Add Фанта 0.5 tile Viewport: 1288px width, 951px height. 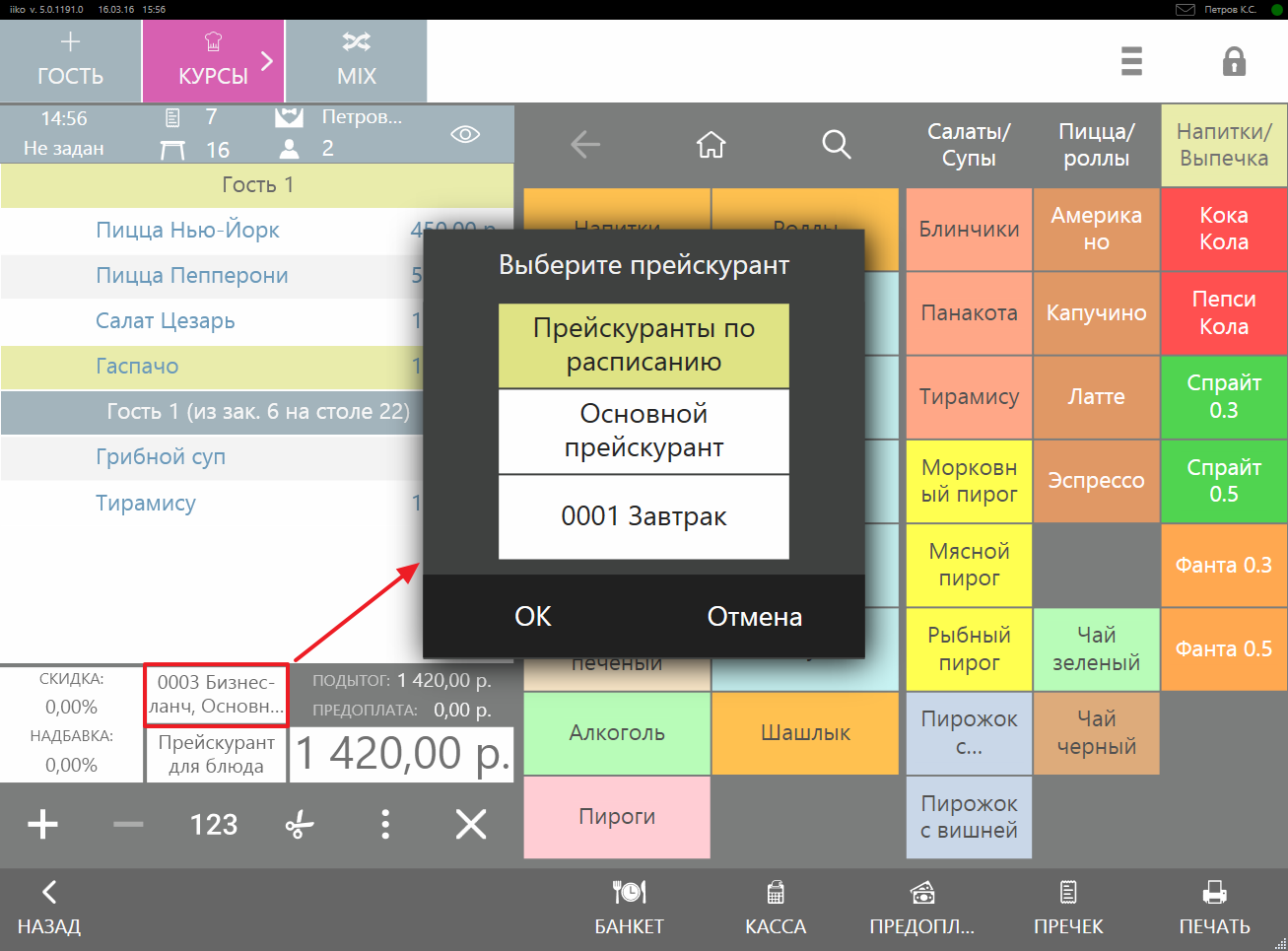pyautogui.click(x=1224, y=648)
